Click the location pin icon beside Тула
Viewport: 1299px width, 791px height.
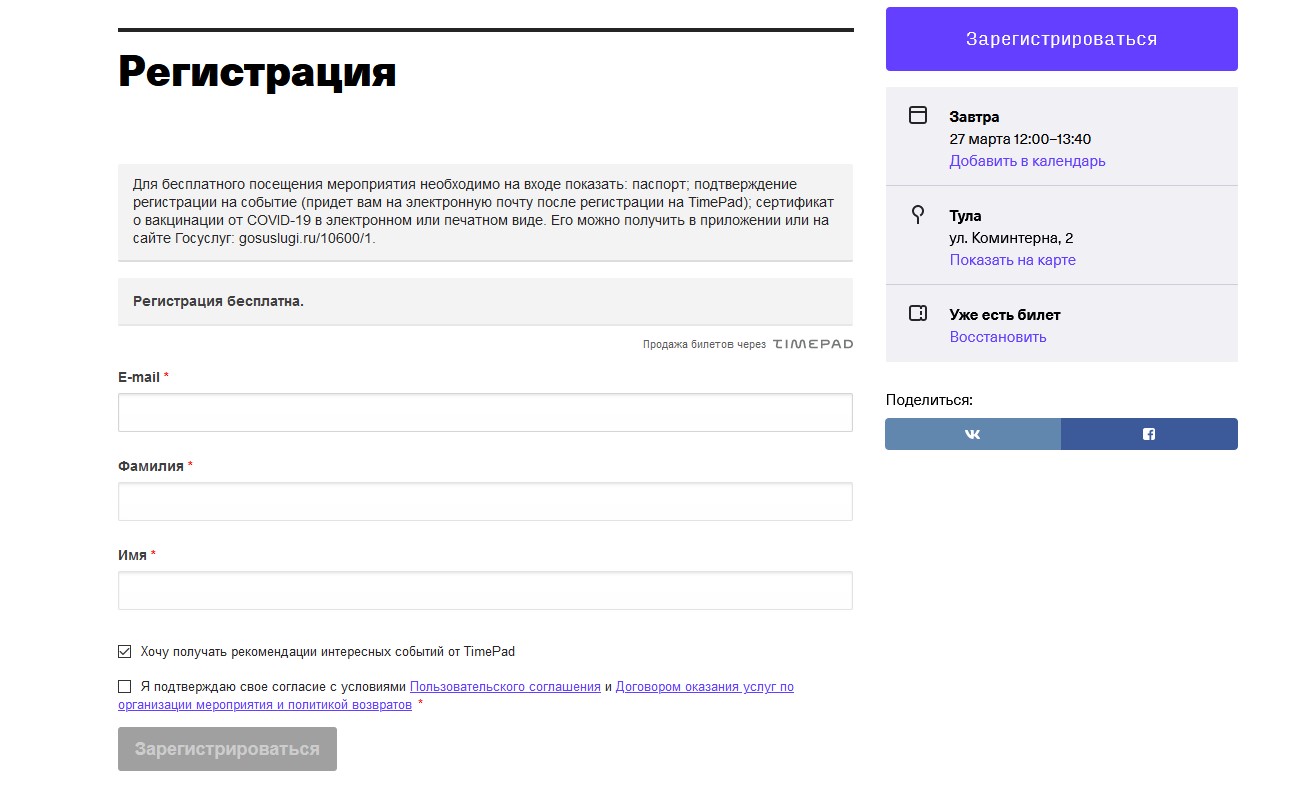point(918,214)
